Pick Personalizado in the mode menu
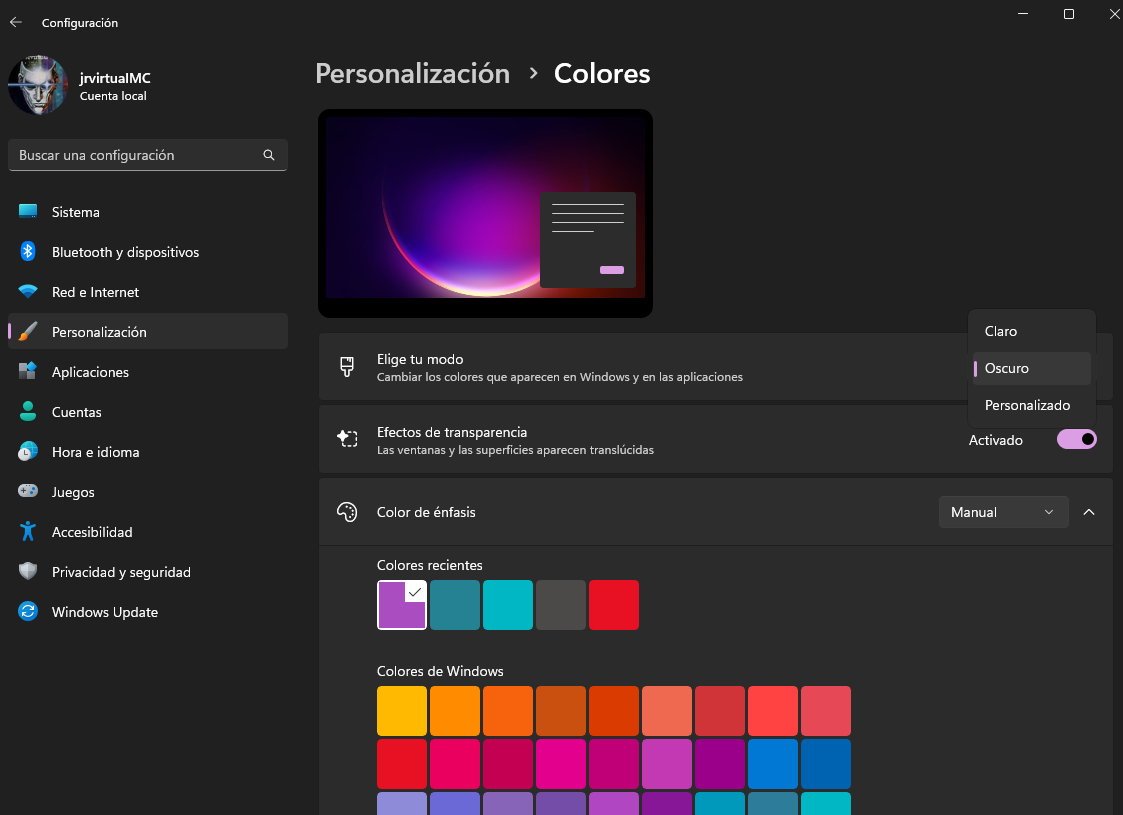1123x815 pixels. click(1031, 405)
